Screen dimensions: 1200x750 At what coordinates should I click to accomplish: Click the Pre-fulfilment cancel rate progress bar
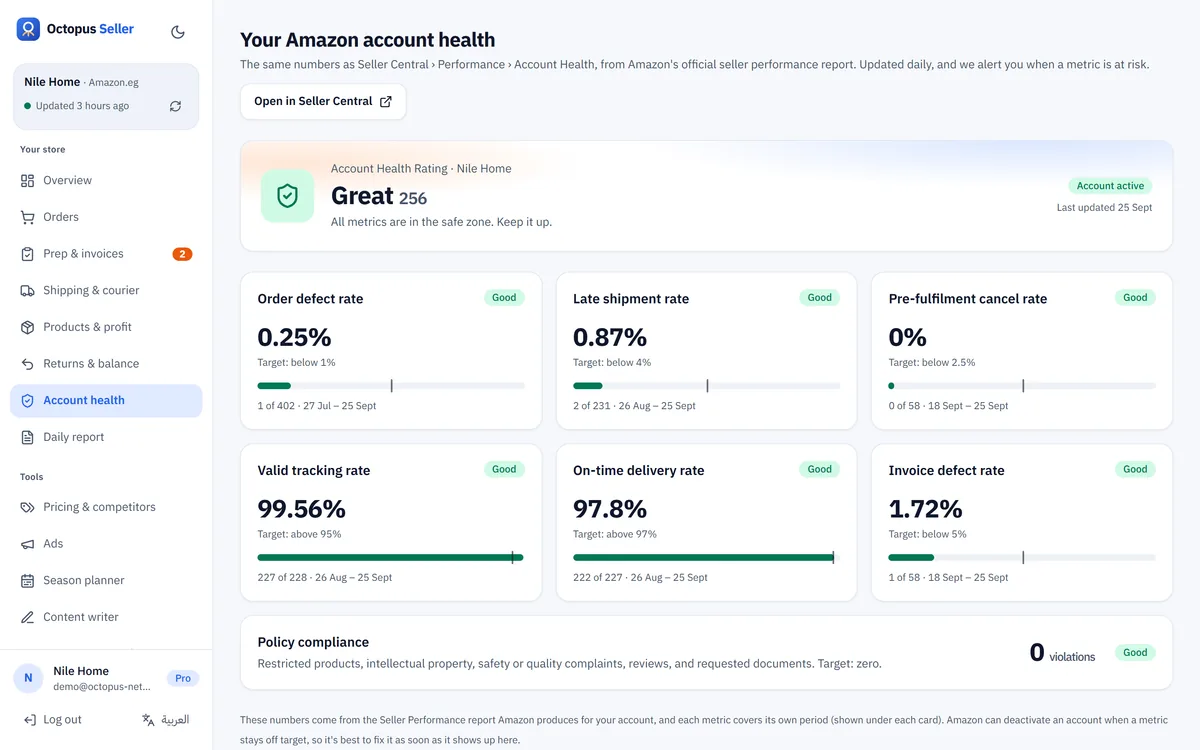(x=1022, y=385)
